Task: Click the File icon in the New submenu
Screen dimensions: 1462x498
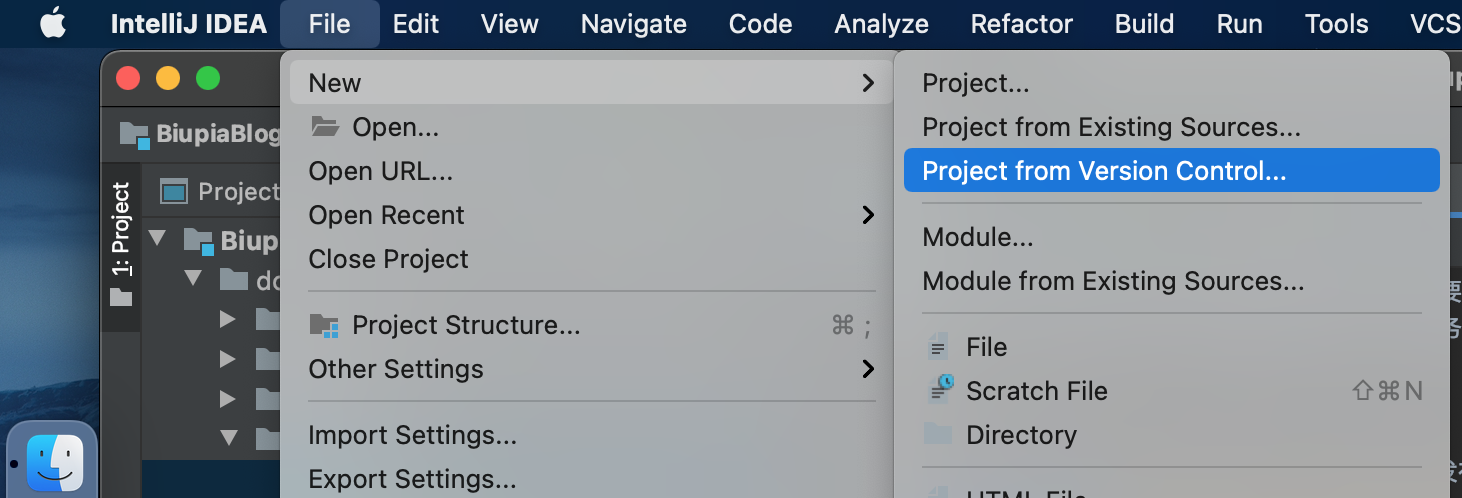Action: (x=938, y=348)
